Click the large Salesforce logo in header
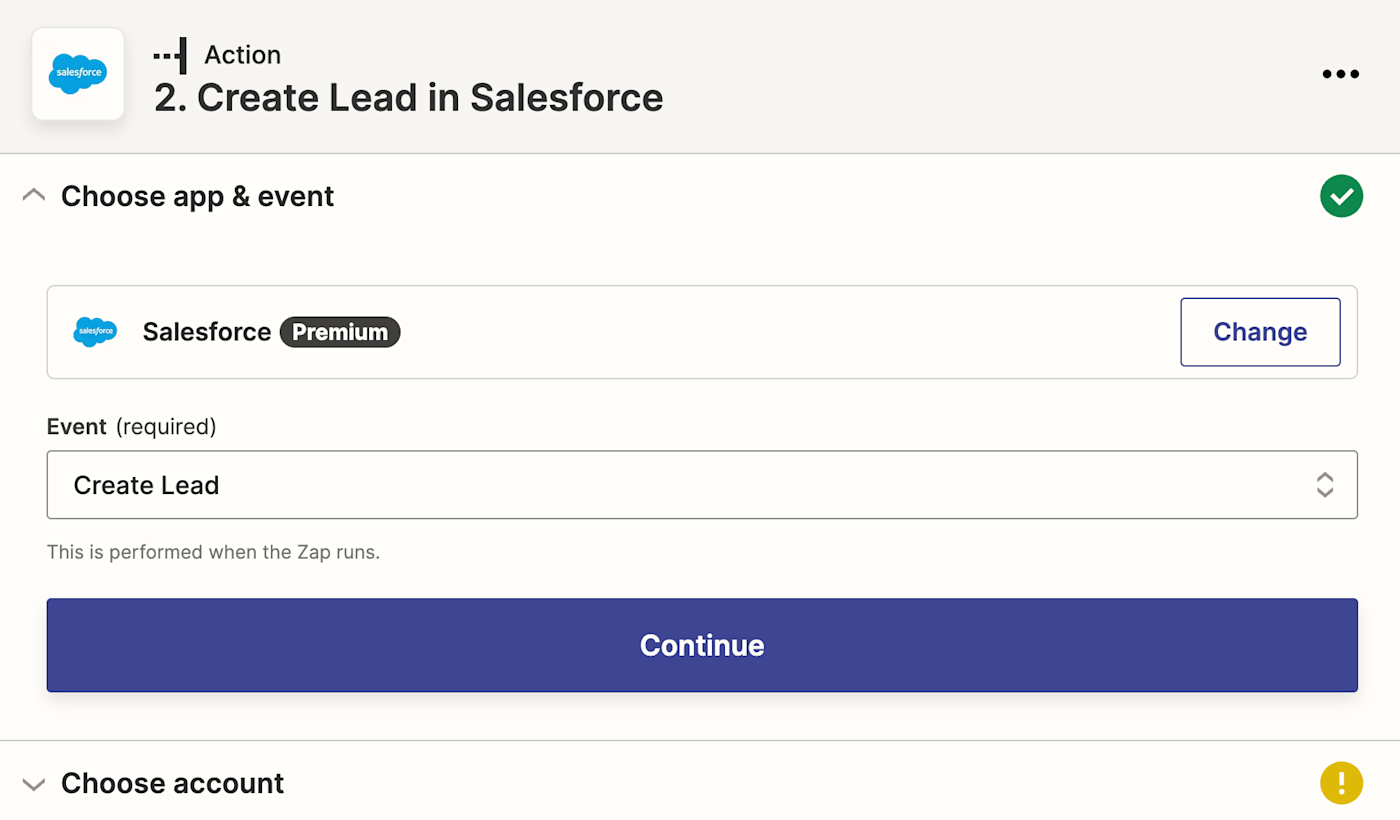Screen dimensions: 1400x820 [x=78, y=74]
